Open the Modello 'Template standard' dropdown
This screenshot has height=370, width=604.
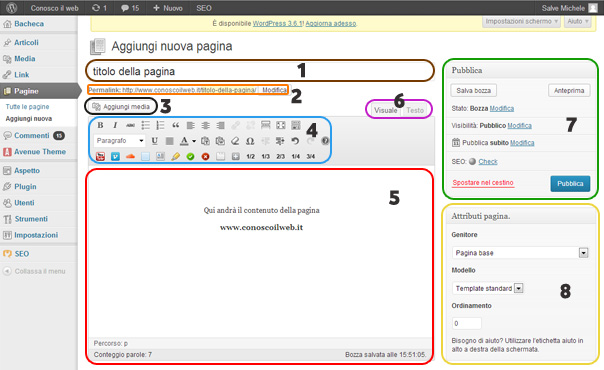487,288
